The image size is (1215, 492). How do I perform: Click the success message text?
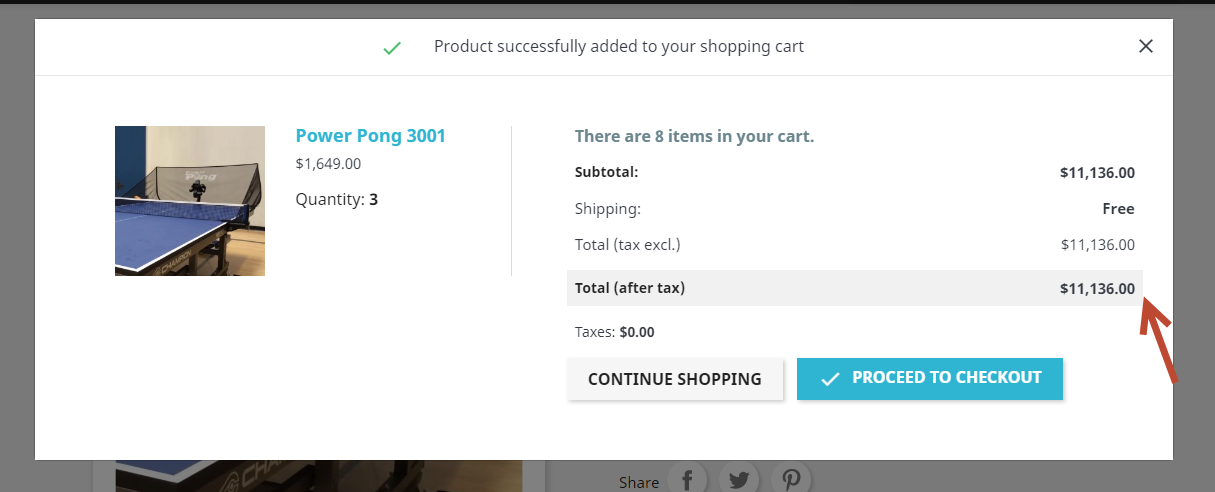coord(618,47)
